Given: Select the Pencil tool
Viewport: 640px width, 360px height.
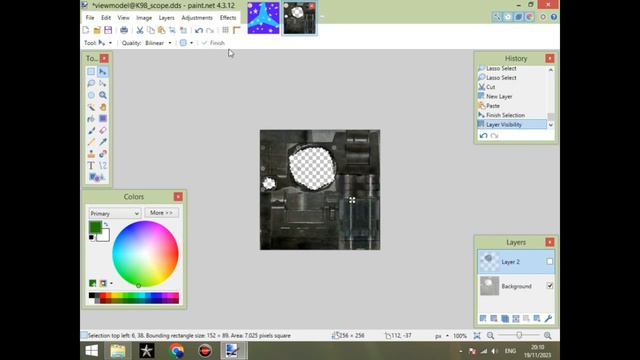Looking at the screenshot, I should [91, 142].
